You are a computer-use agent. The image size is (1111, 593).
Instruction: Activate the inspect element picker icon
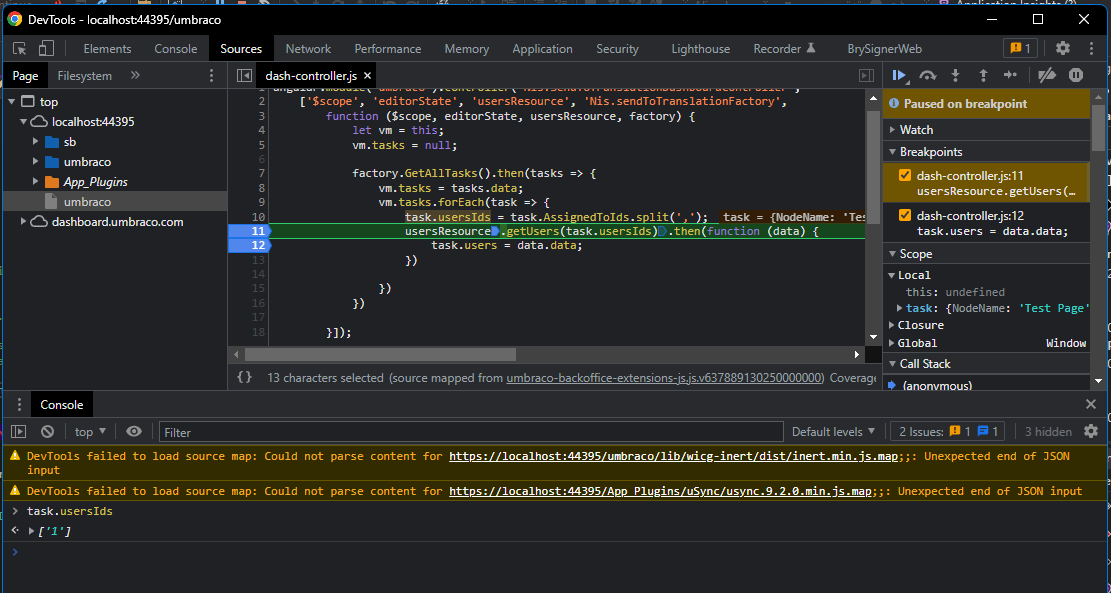[x=20, y=48]
